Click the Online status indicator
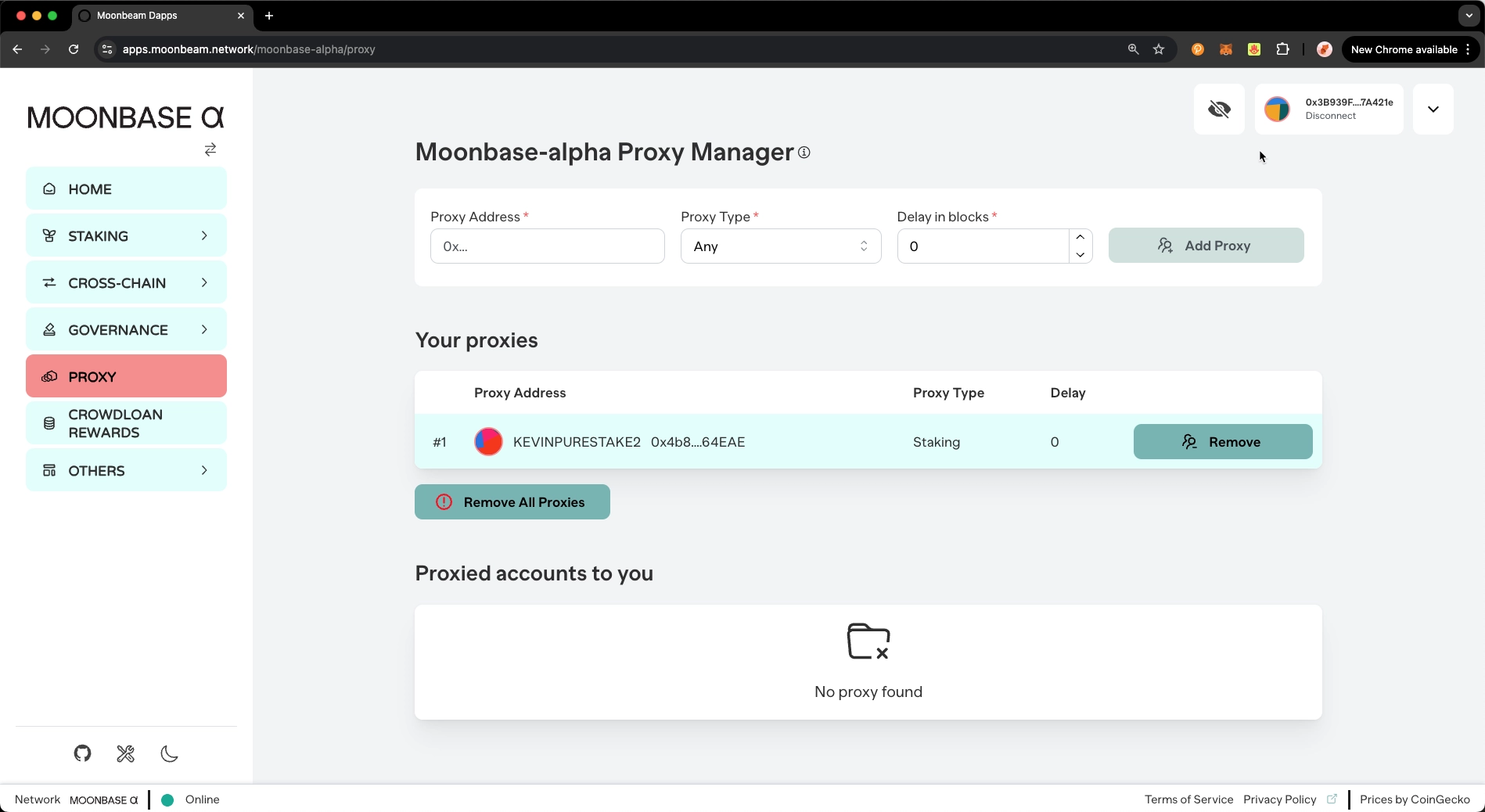This screenshot has width=1485, height=812. coord(190,799)
